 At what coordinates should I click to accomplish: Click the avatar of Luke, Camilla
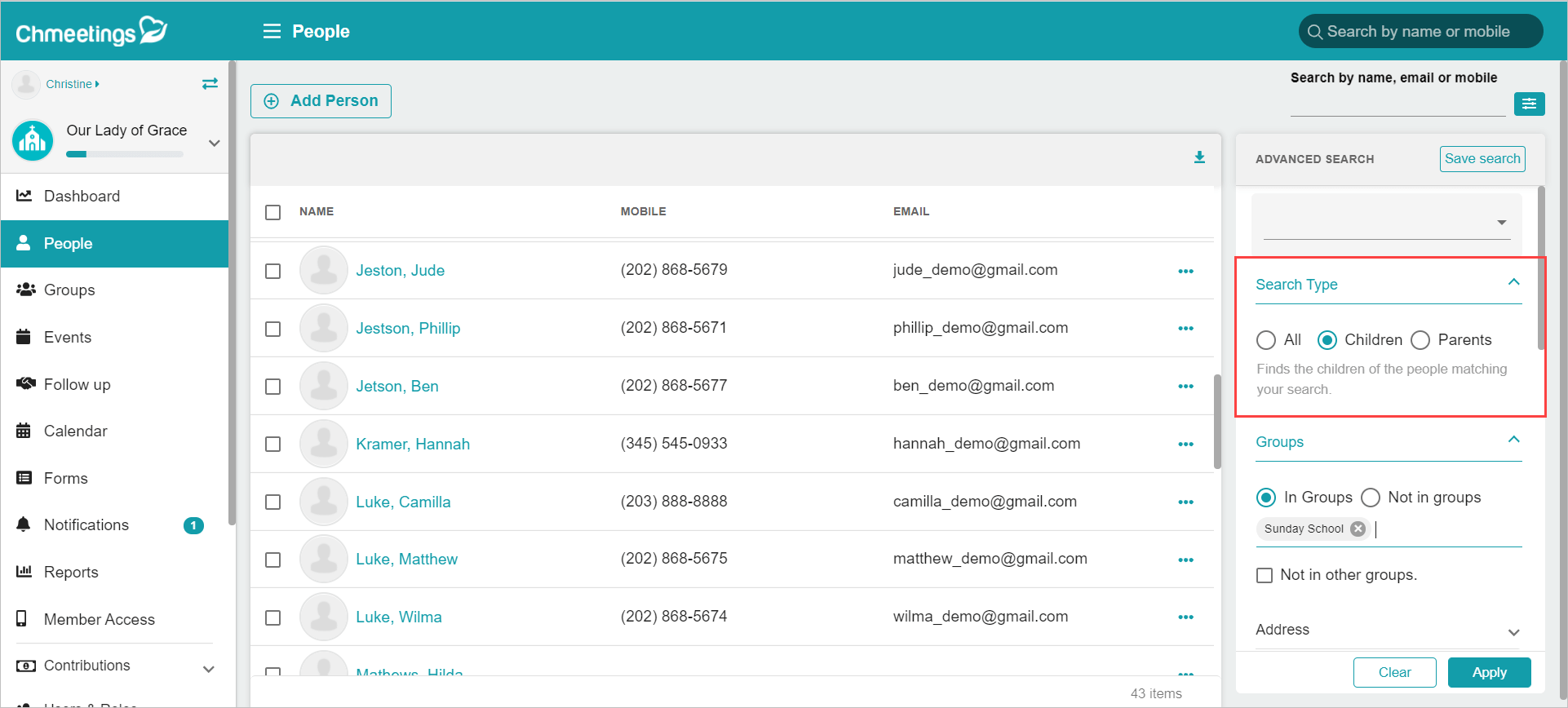point(324,502)
